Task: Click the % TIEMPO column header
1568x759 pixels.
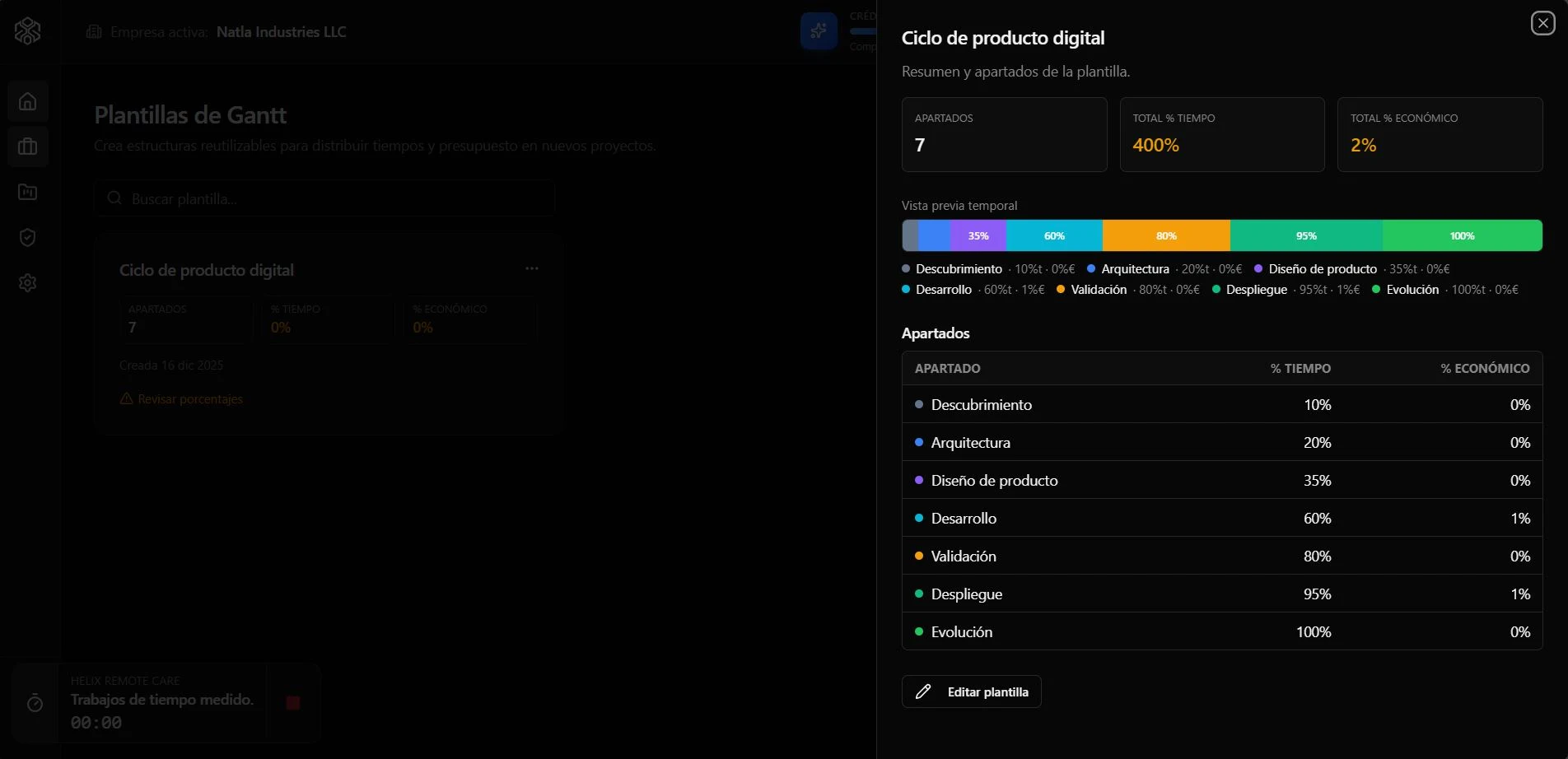Action: tap(1300, 368)
